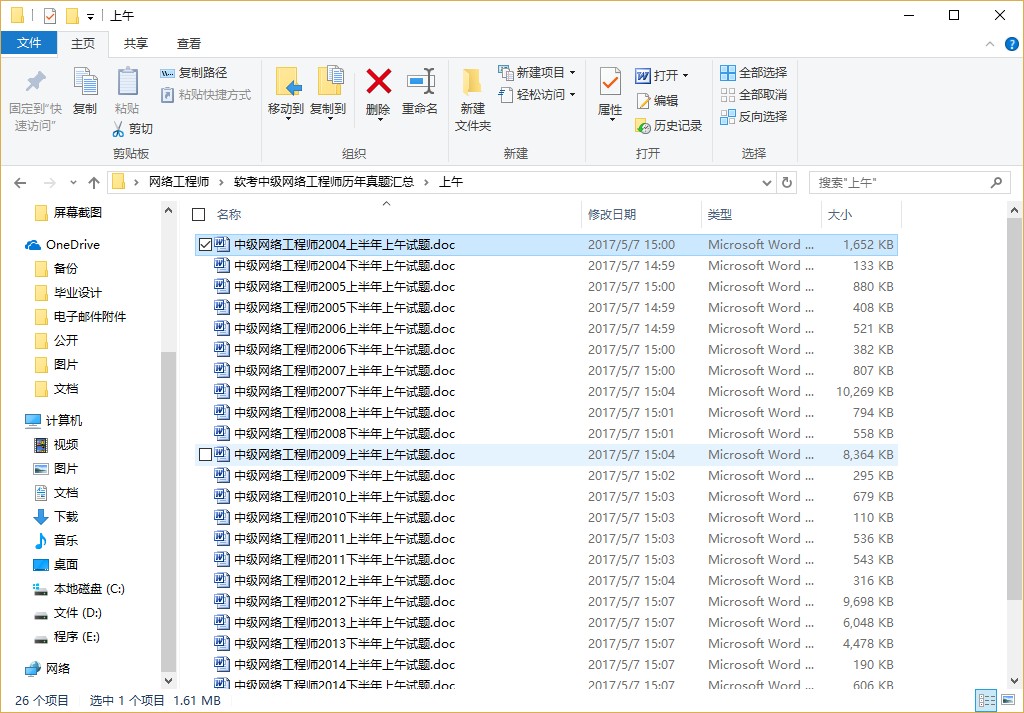Click the Refresh button by address bar

click(x=787, y=183)
